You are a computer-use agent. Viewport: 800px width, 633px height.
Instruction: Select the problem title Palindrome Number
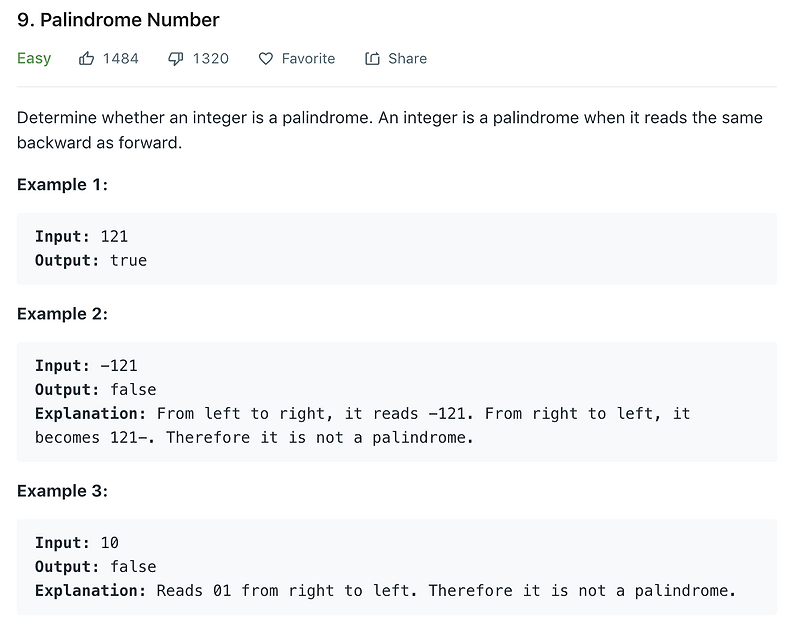116,19
